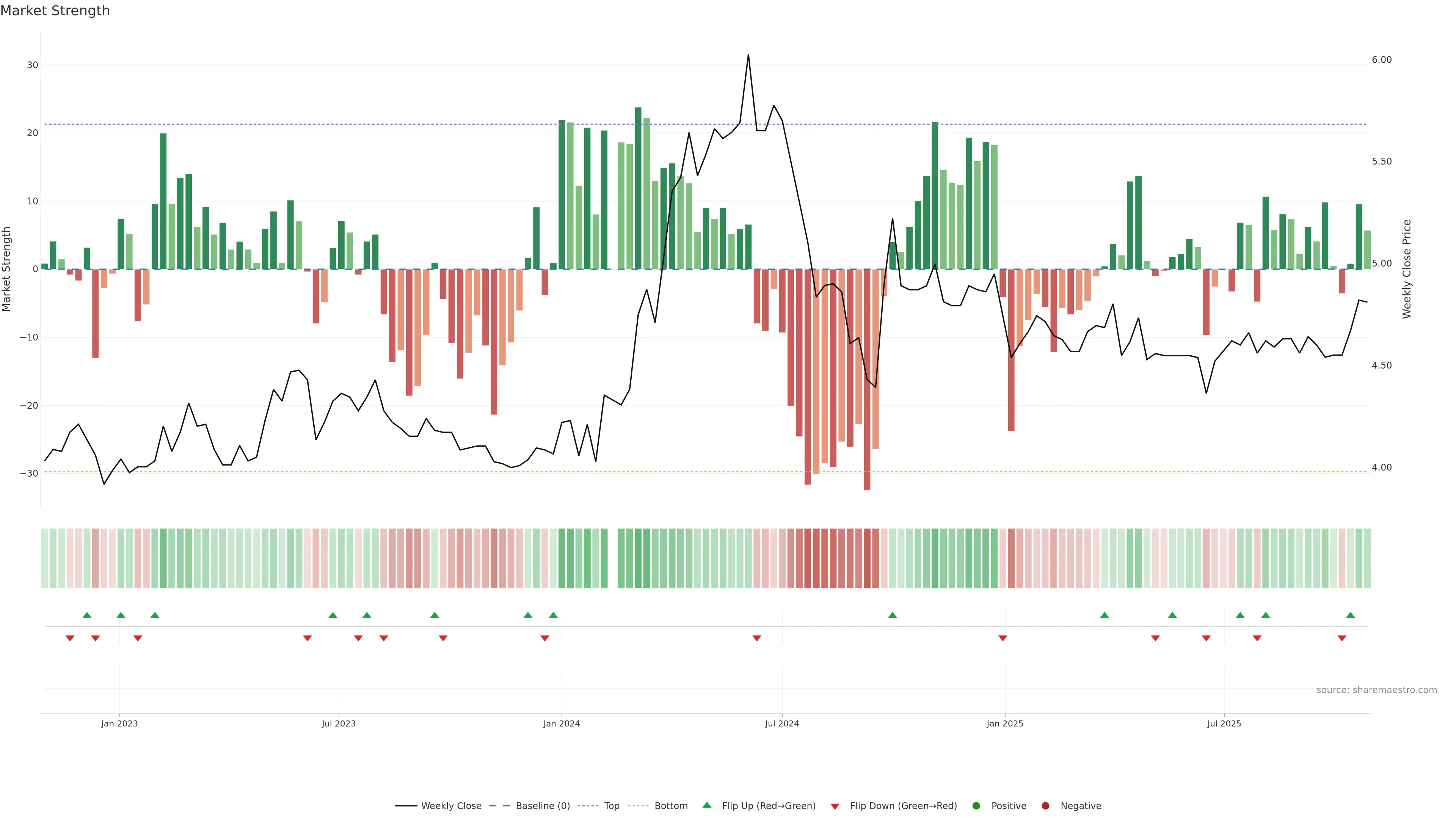Click the Market Strength chart title
The width and height of the screenshot is (1456, 819).
[x=55, y=11]
